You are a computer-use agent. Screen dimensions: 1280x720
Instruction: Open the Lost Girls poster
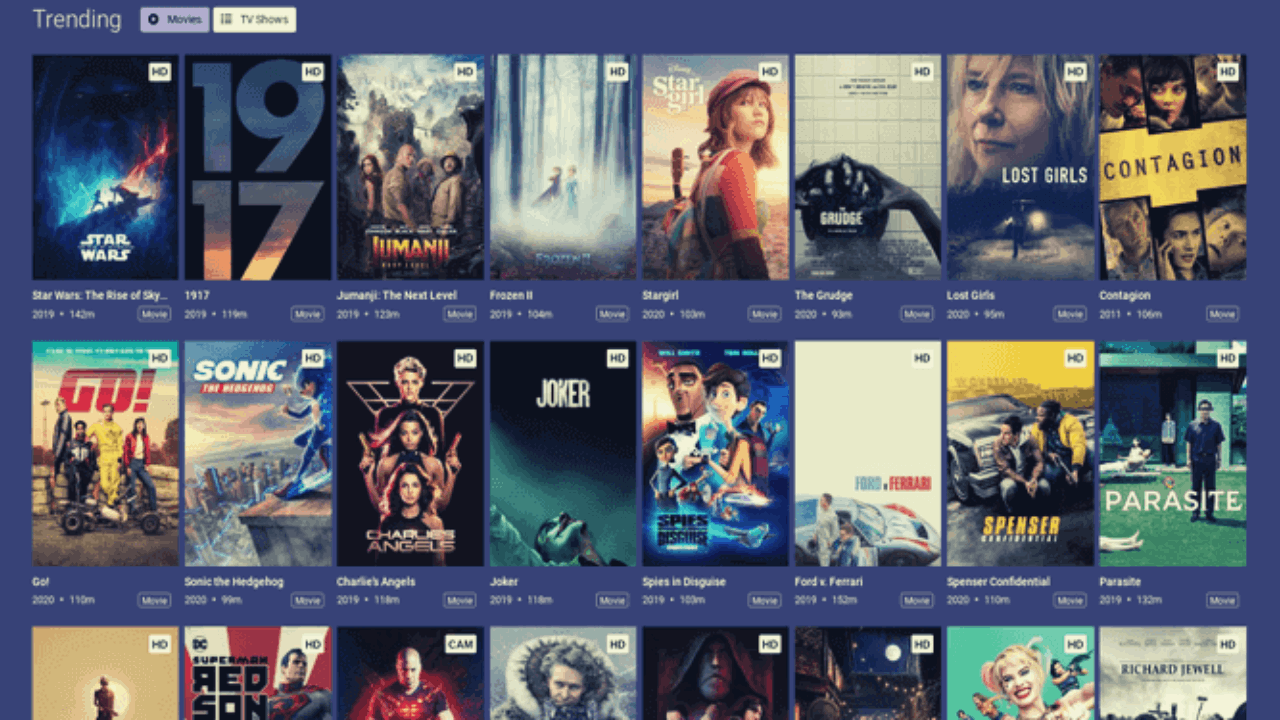pos(1020,167)
